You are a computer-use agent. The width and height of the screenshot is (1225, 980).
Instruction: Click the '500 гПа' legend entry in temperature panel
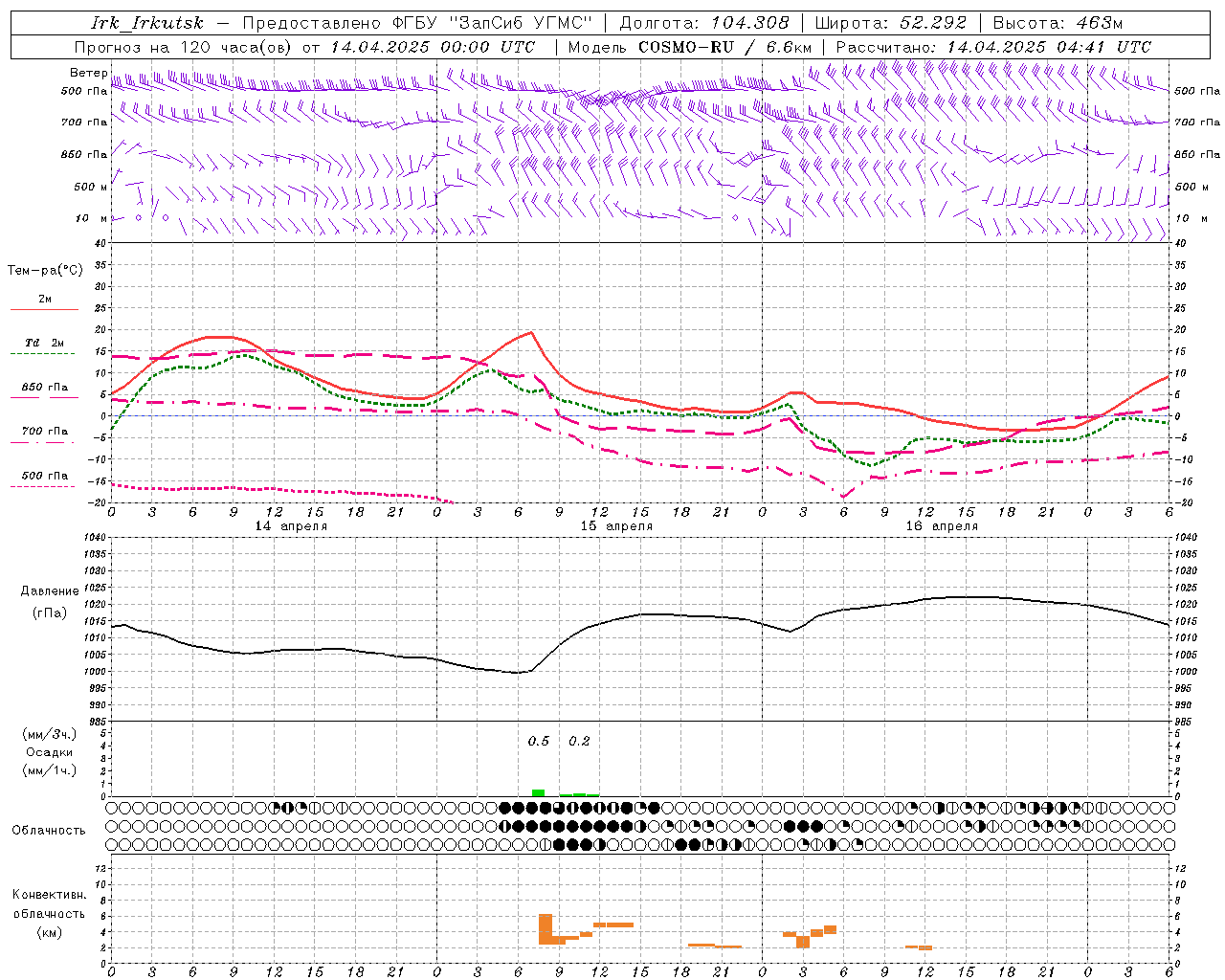coord(45,476)
